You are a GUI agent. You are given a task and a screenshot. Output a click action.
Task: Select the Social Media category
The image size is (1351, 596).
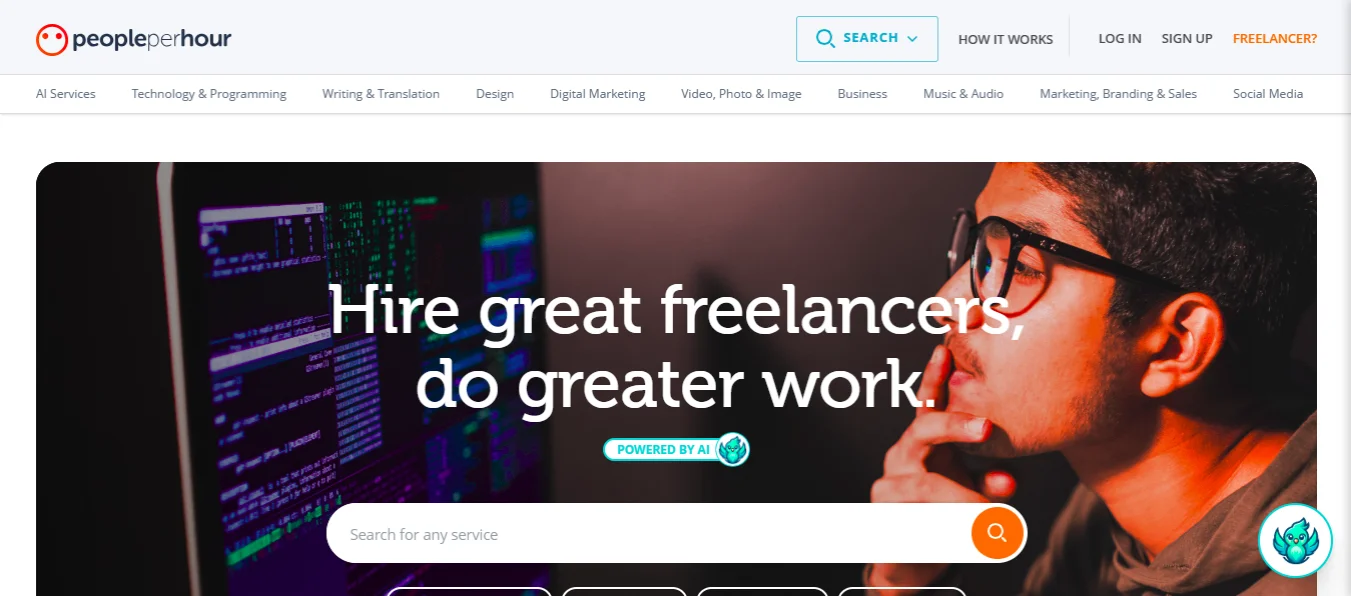[x=1268, y=94]
